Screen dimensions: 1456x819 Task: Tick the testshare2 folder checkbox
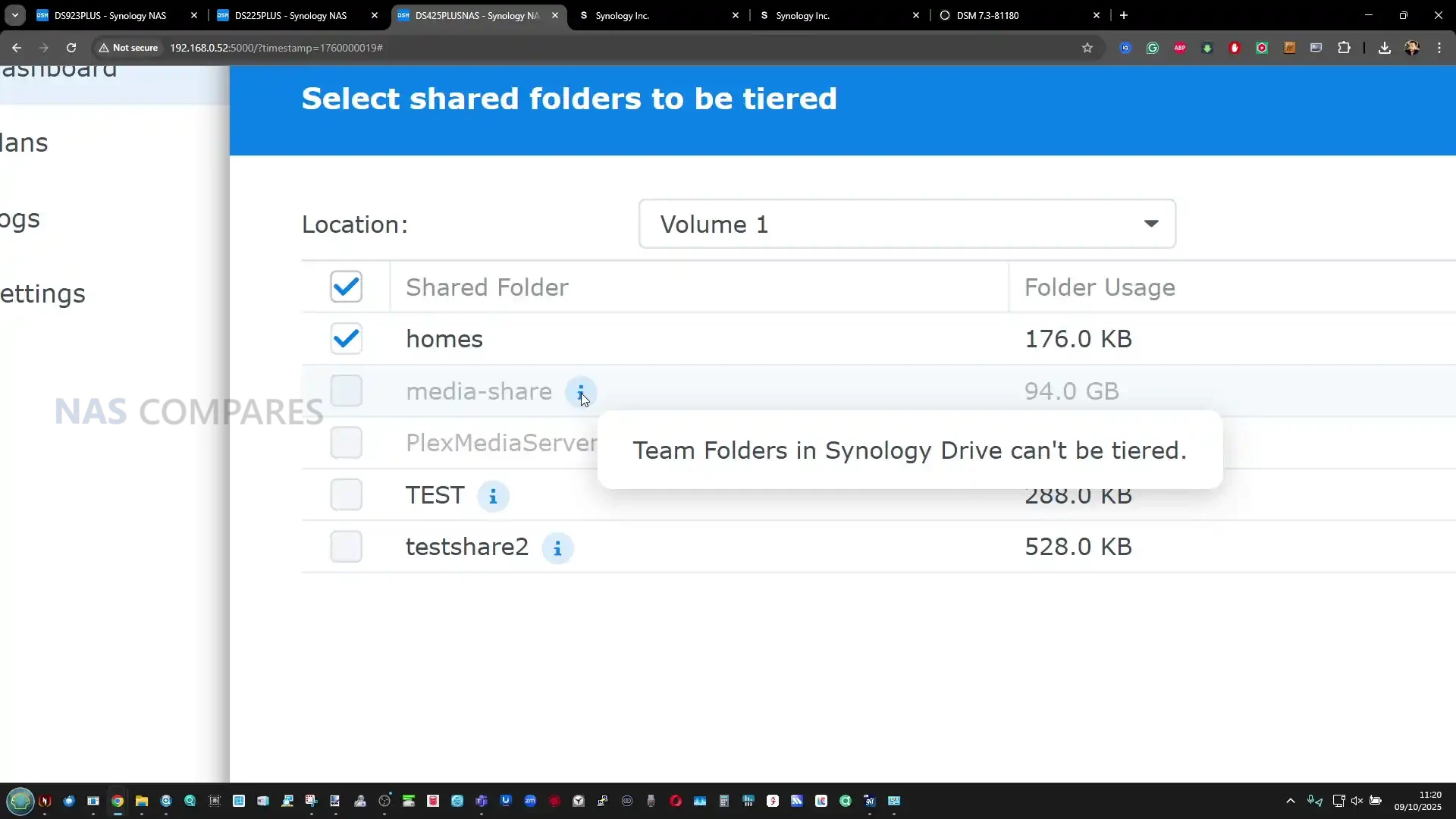346,547
